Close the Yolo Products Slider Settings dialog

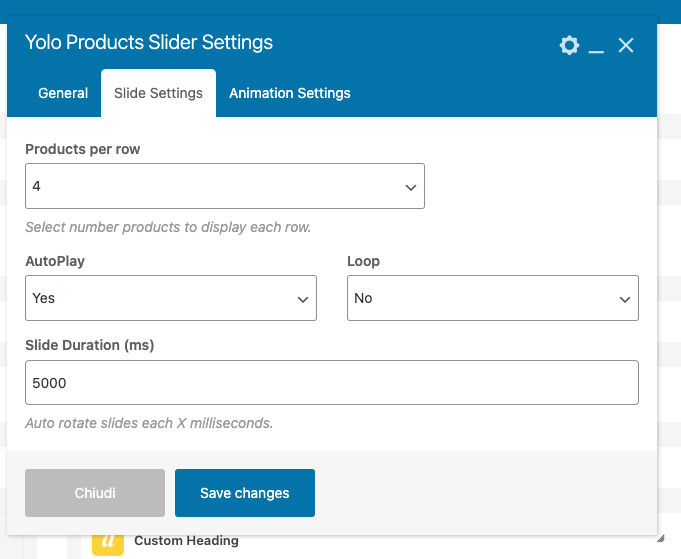coord(626,45)
